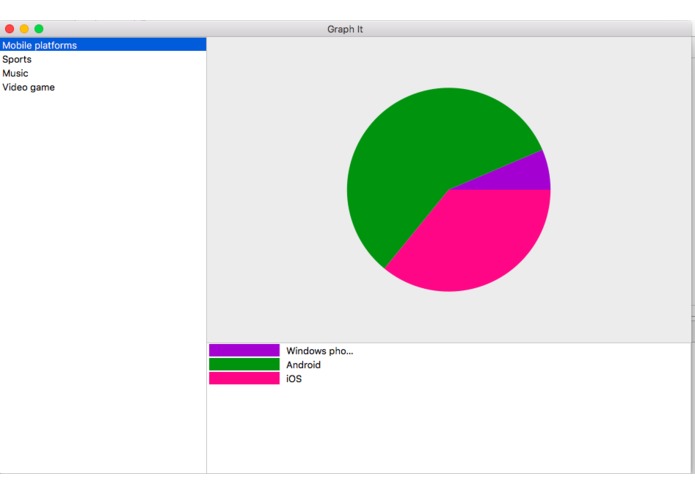The height and width of the screenshot is (494, 695).
Task: Open the Video game list entry
Action: click(x=103, y=87)
